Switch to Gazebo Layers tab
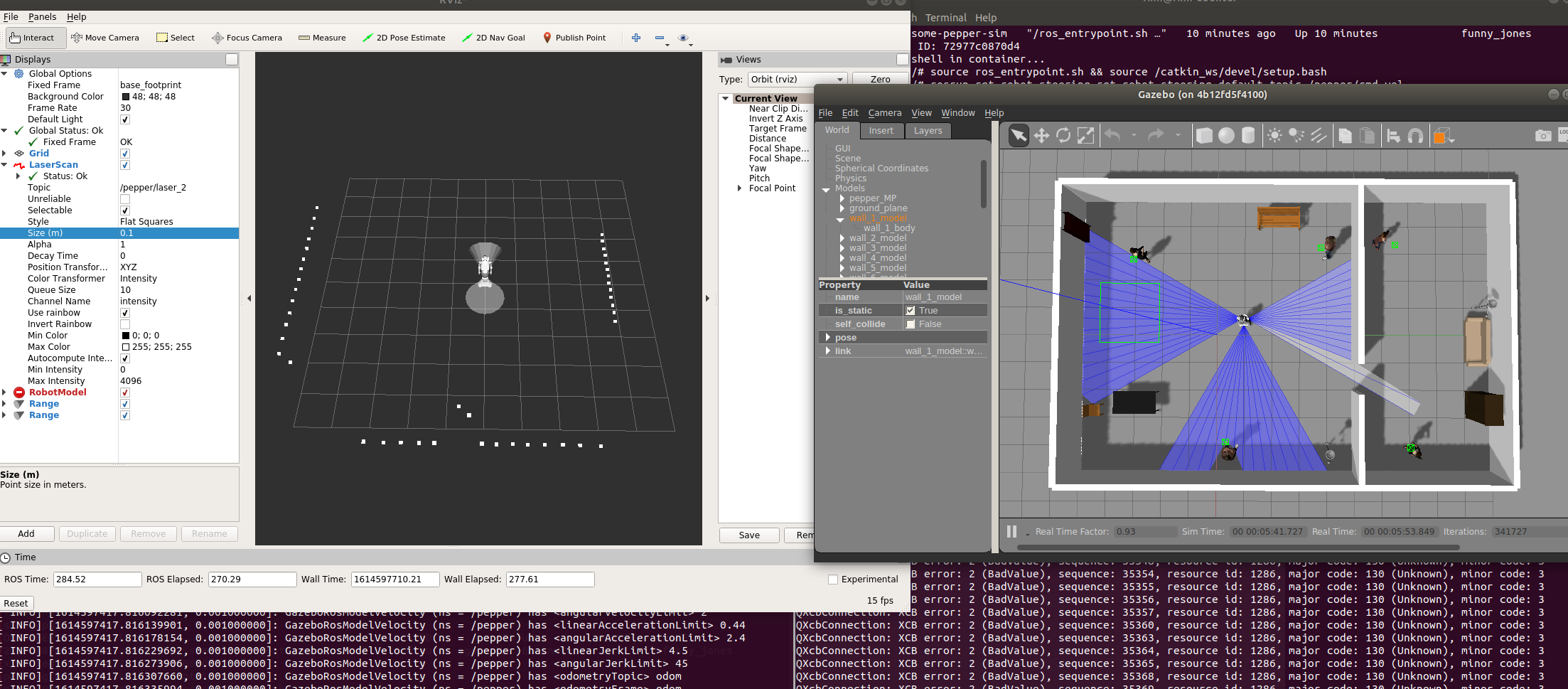This screenshot has height=689, width=1568. (x=928, y=131)
